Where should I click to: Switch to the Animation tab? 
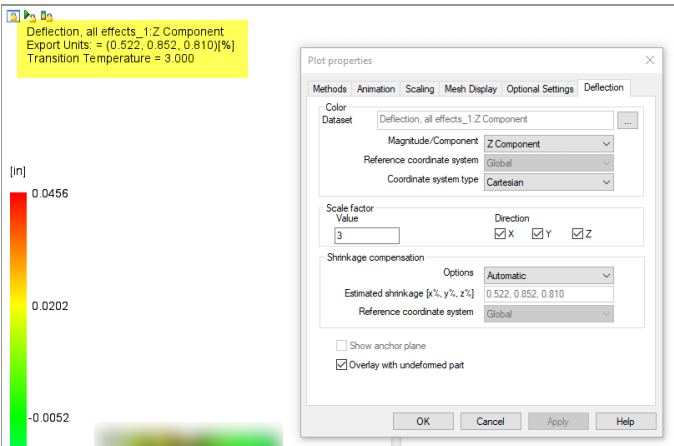(x=376, y=89)
